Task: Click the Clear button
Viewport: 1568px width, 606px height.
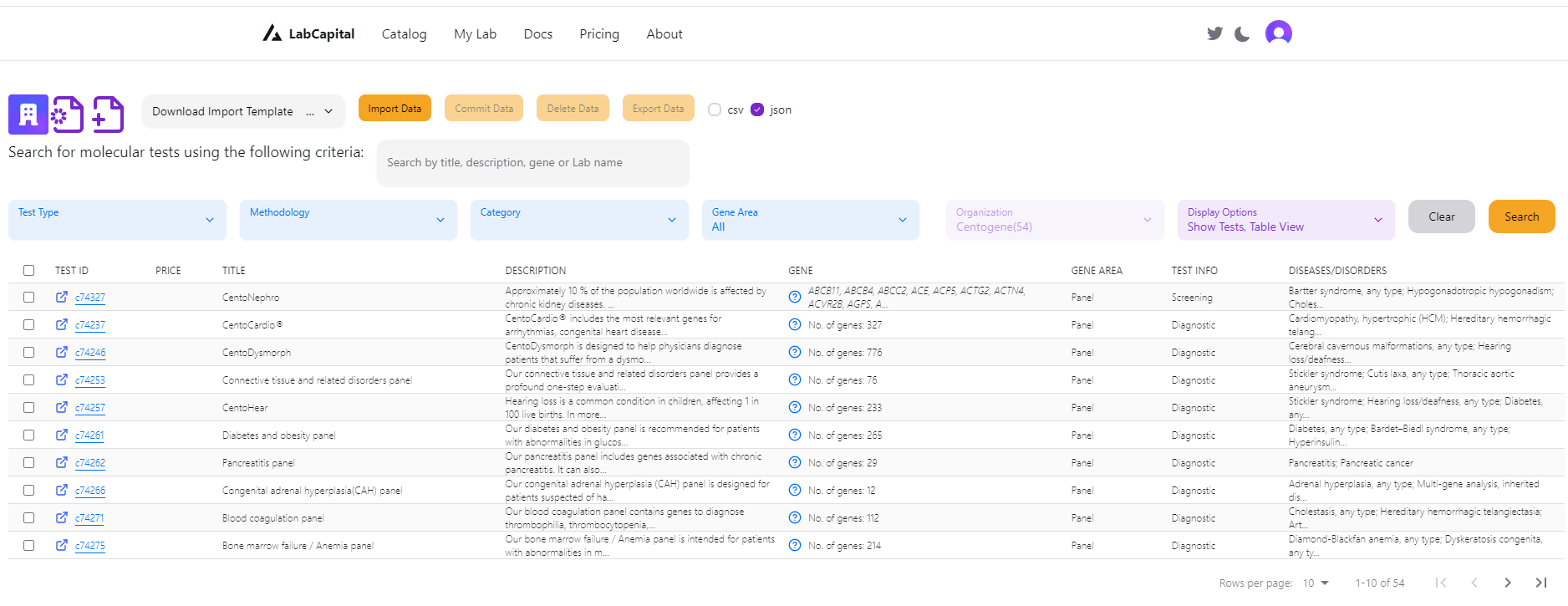Action: click(1442, 216)
